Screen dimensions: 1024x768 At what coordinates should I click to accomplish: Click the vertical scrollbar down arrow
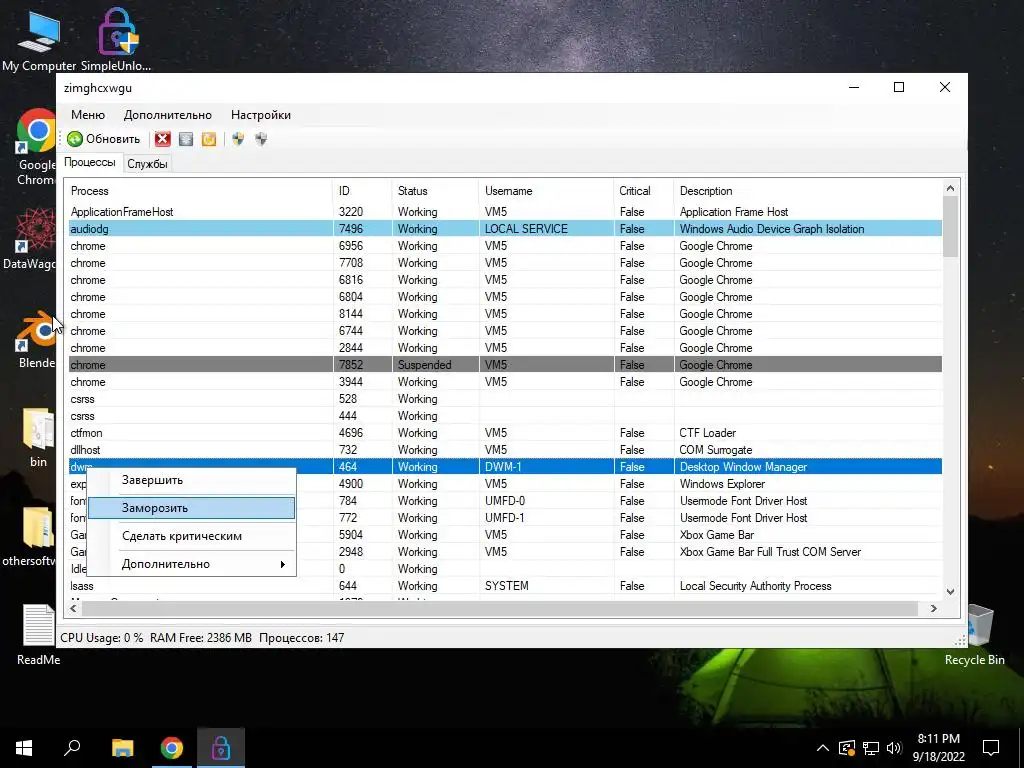pyautogui.click(x=950, y=592)
